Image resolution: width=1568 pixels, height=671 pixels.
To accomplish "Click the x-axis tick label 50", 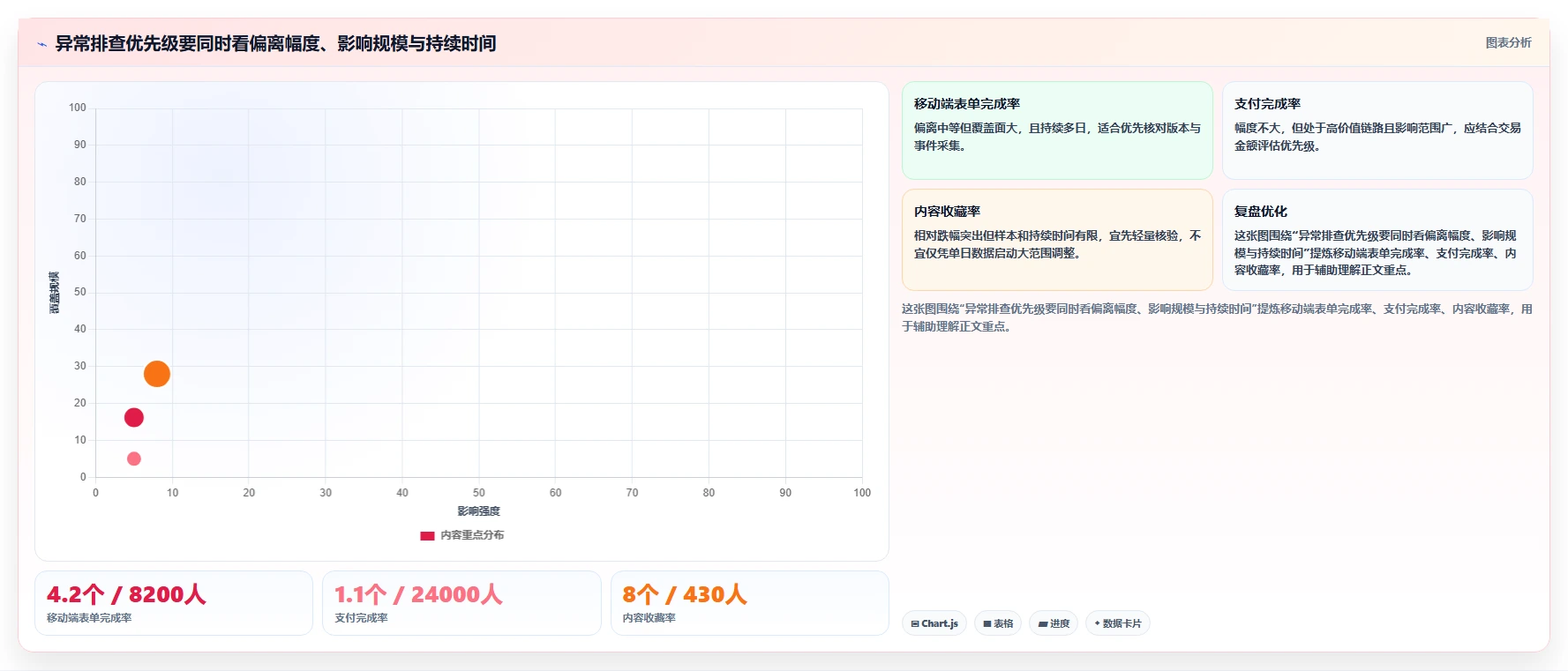I will pos(478,493).
